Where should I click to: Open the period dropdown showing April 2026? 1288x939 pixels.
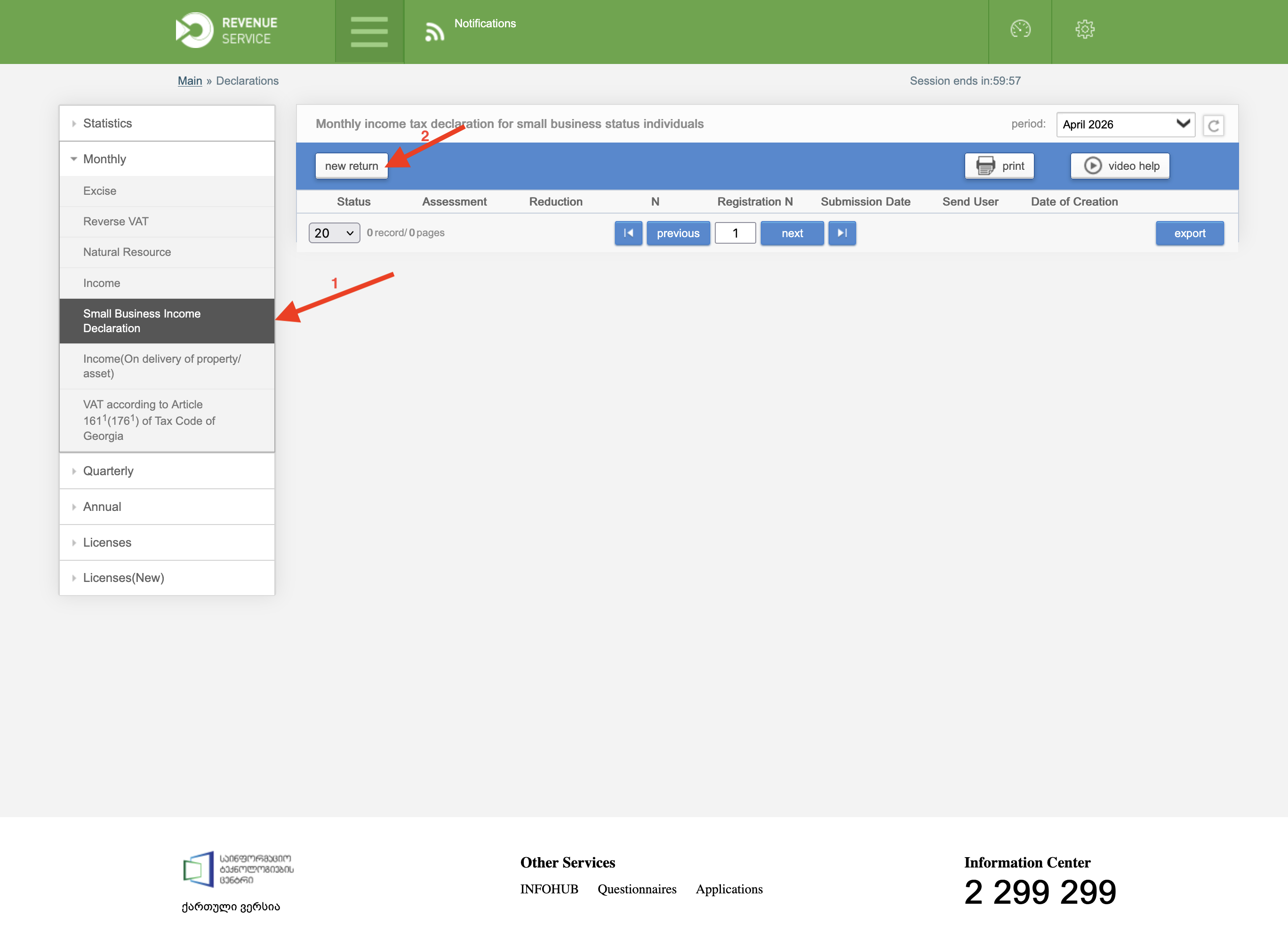[1125, 125]
